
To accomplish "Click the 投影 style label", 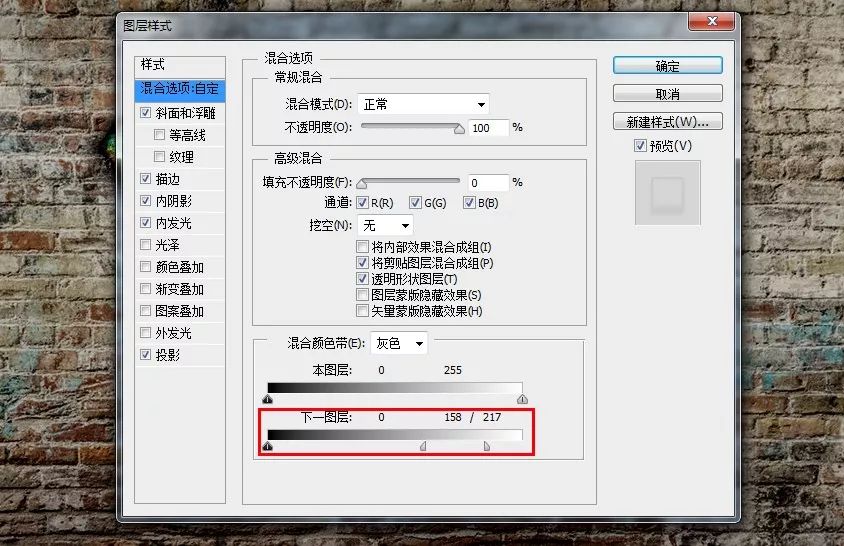I will point(167,355).
